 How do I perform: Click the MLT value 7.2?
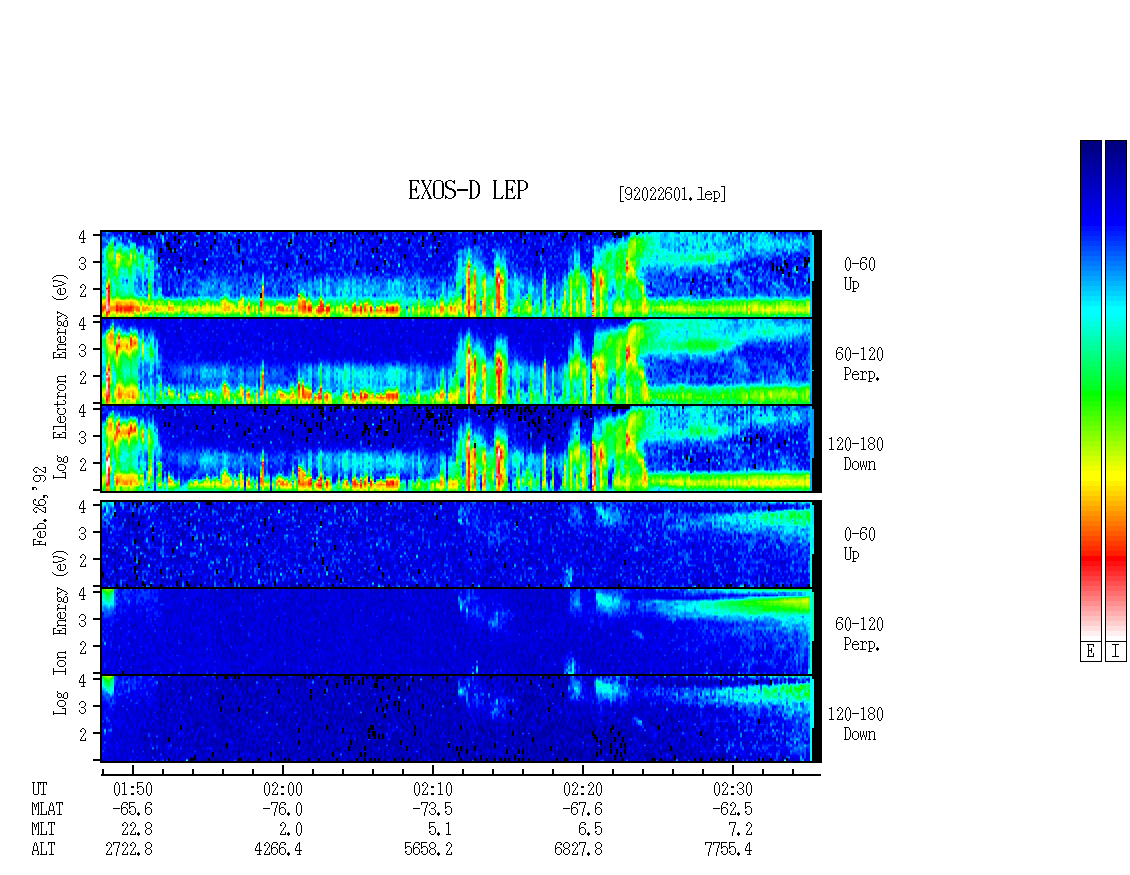click(740, 830)
